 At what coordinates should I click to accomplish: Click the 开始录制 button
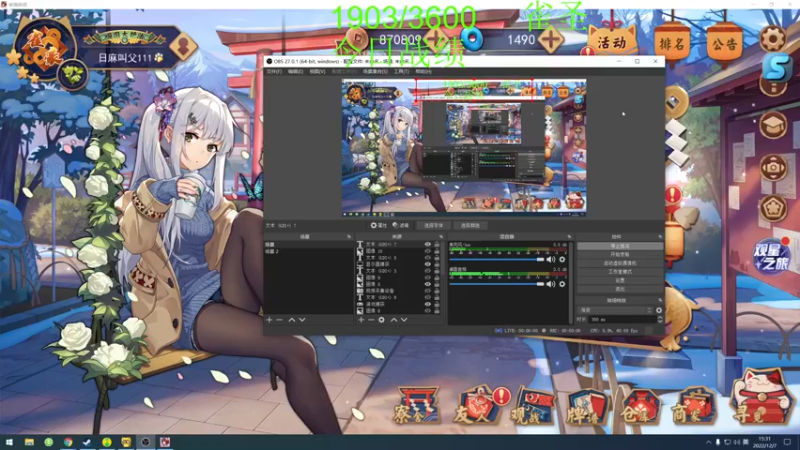pos(619,254)
